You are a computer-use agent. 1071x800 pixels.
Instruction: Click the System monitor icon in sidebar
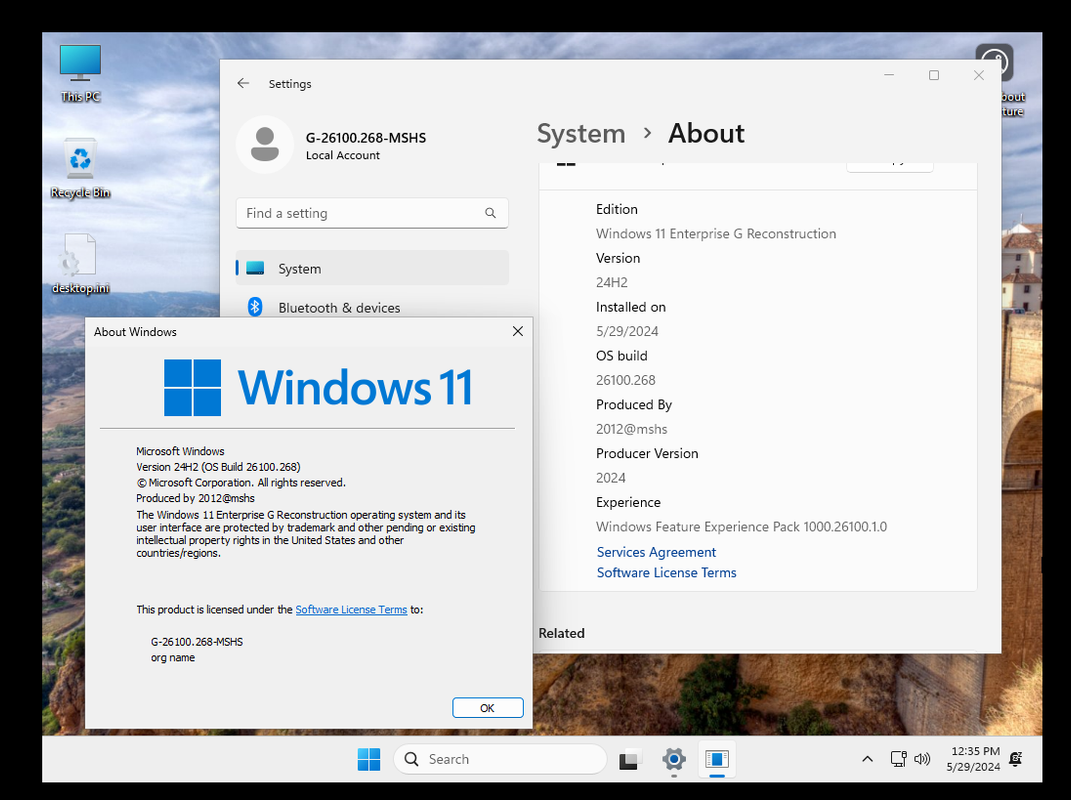click(x=255, y=268)
